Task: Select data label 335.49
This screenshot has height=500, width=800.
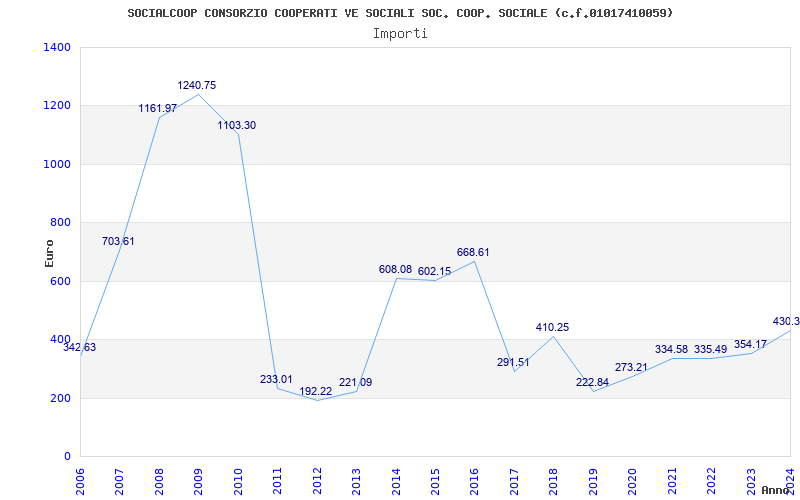Action: coord(710,349)
